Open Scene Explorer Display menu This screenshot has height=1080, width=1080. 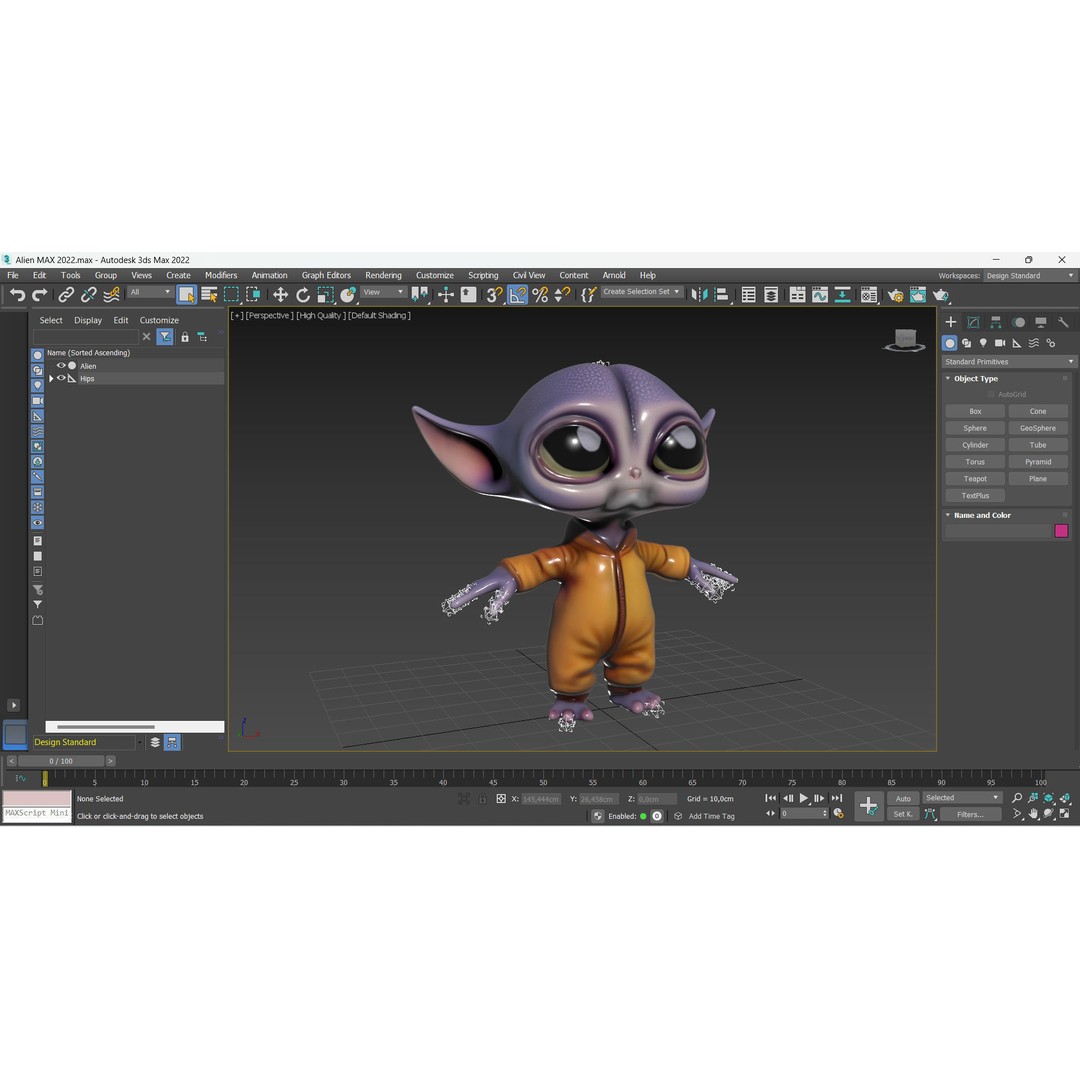click(x=87, y=320)
